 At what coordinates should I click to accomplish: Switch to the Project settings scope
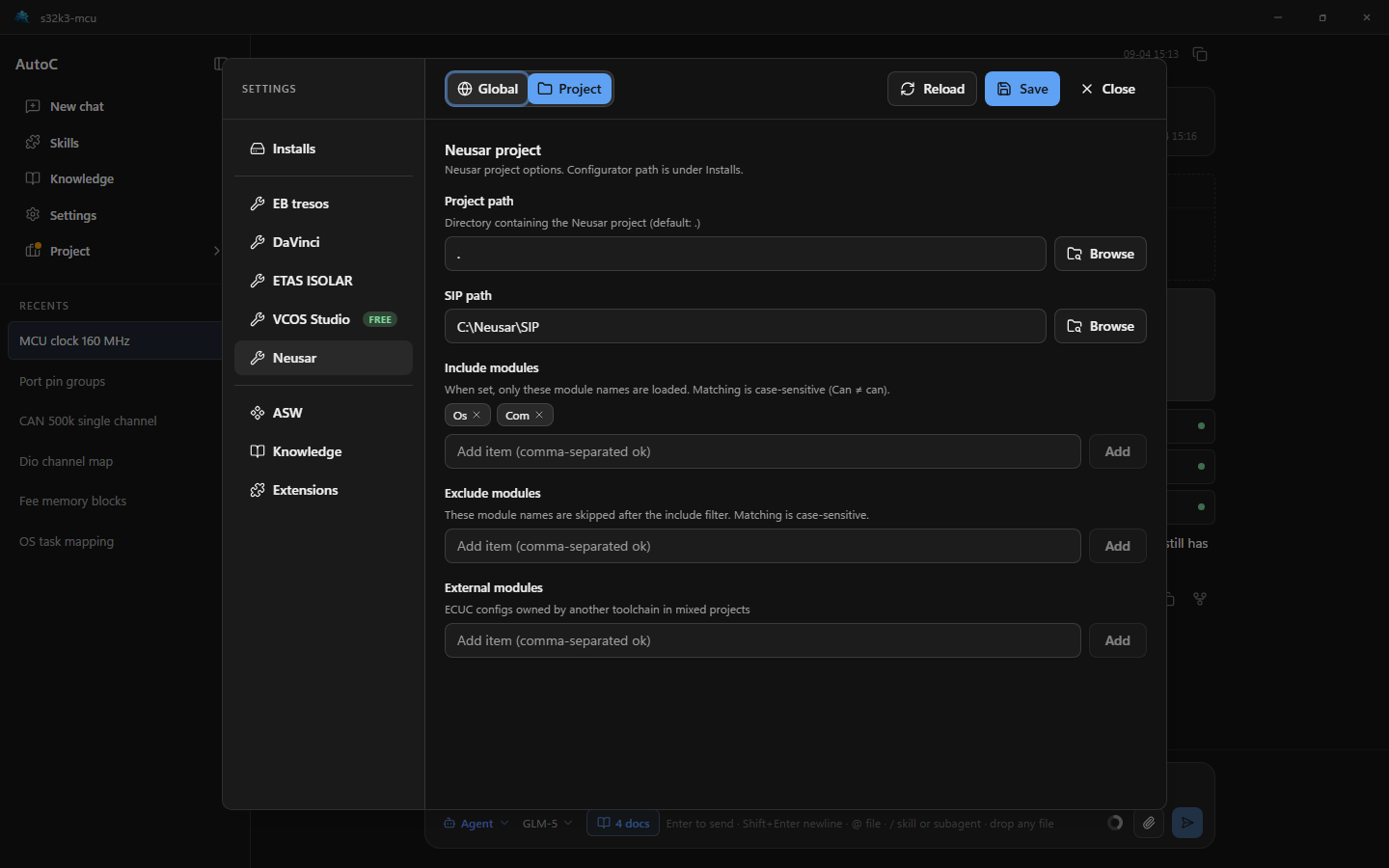pyautogui.click(x=570, y=89)
